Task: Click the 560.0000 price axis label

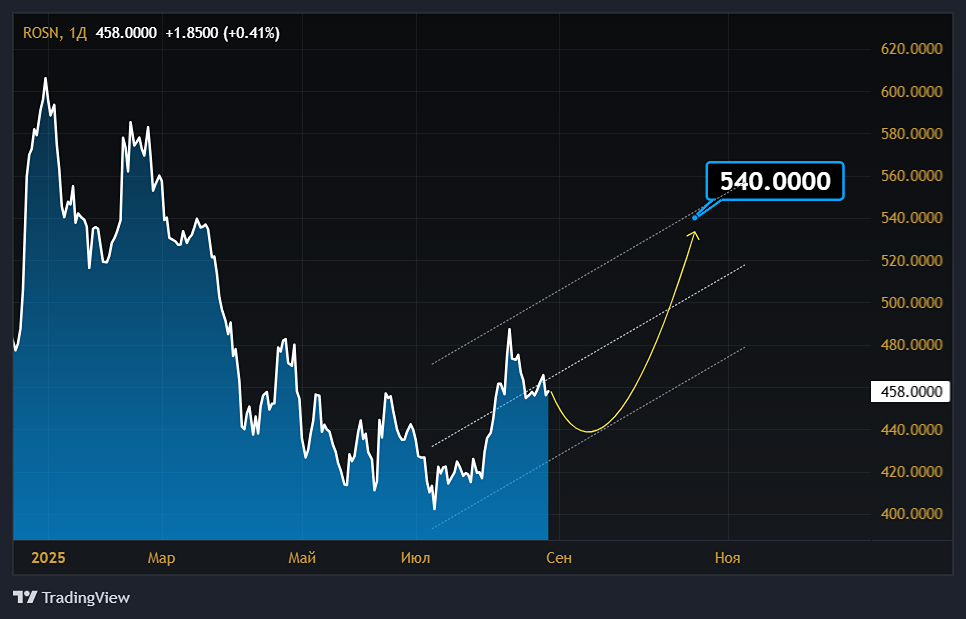Action: [911, 176]
